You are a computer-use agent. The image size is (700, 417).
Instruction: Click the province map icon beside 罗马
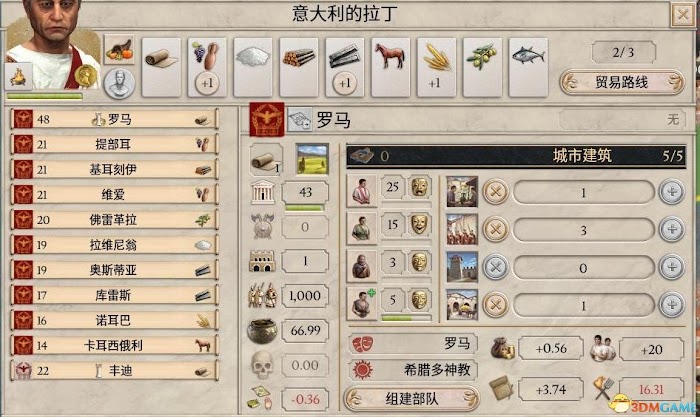(x=300, y=120)
